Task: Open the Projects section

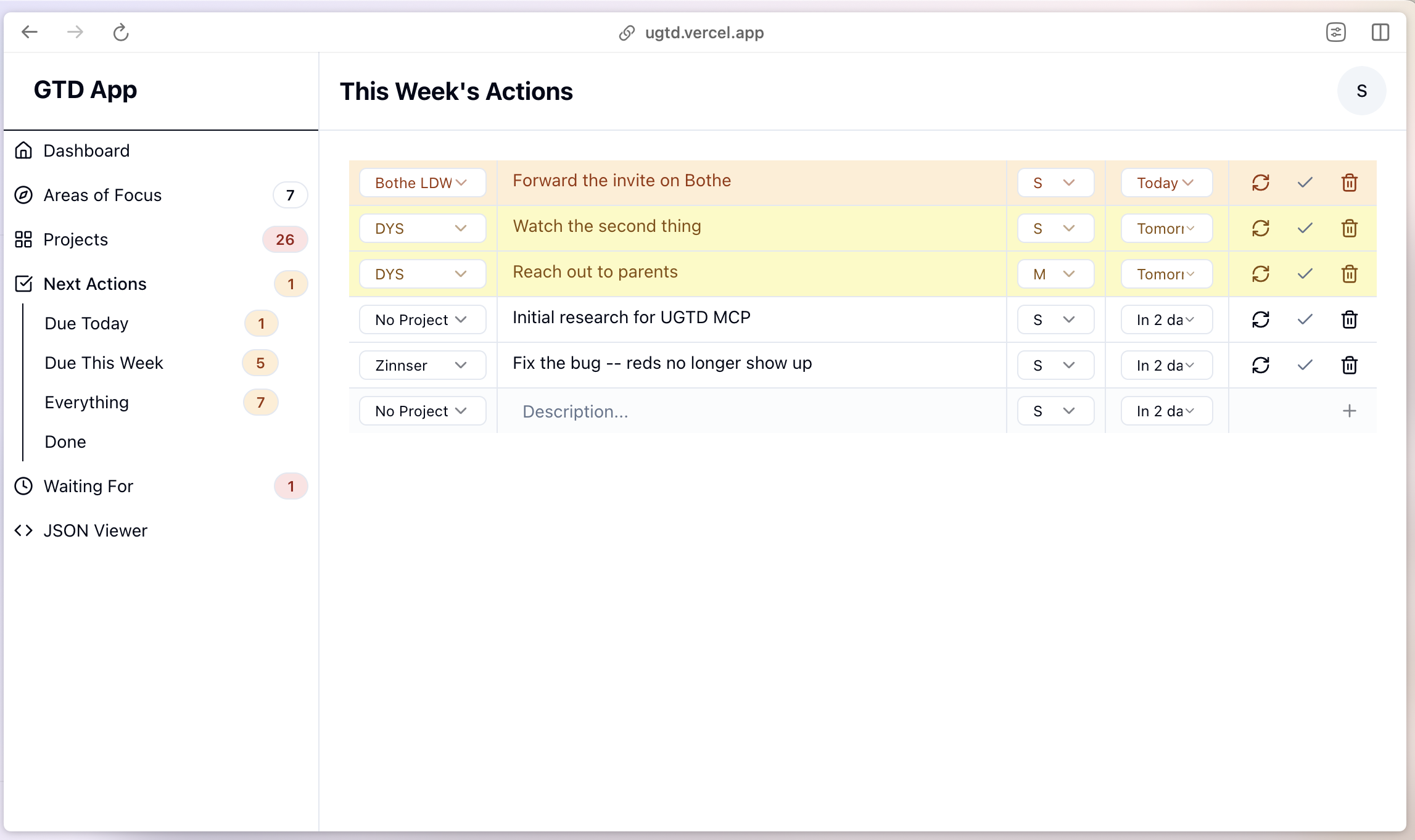Action: click(x=75, y=239)
